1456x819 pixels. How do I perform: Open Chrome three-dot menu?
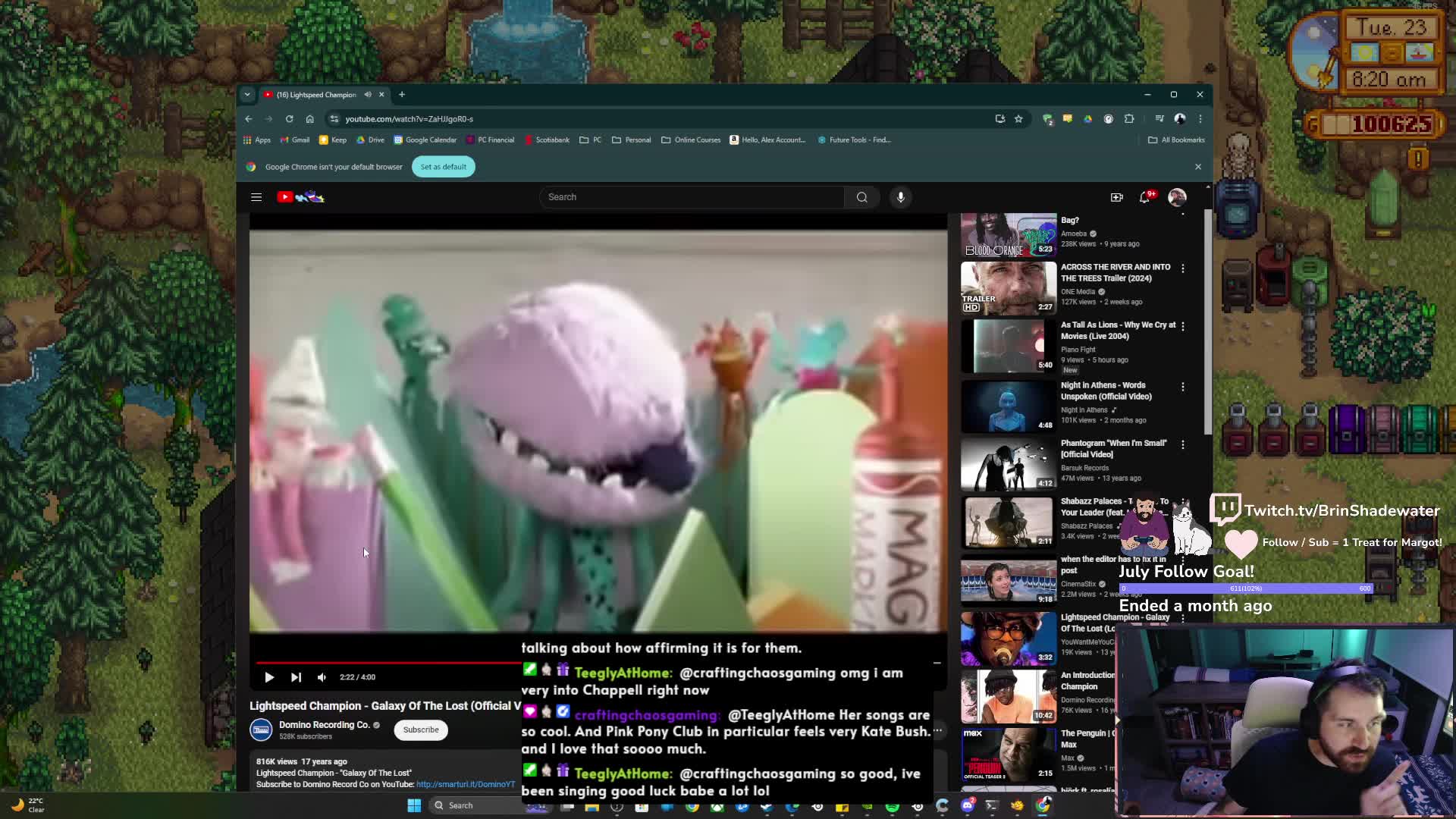[1200, 119]
